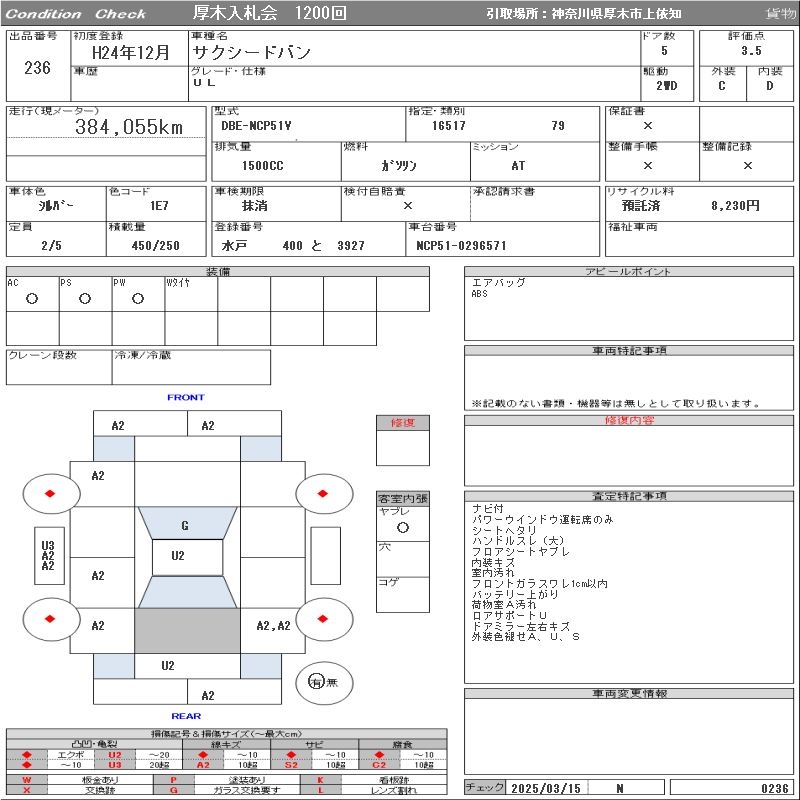Click the red X legend marker for 交換跡
The width and height of the screenshot is (800, 800).
27,790
